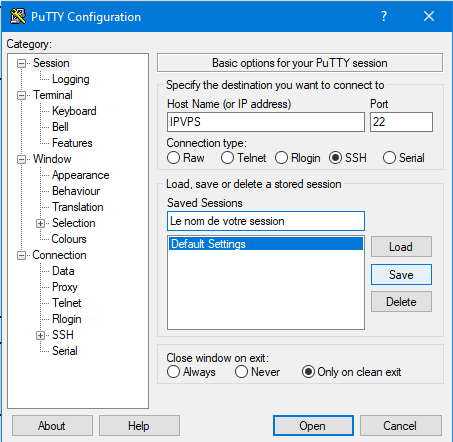
Task: Collapse the Connection category node
Action: [x=21, y=255]
